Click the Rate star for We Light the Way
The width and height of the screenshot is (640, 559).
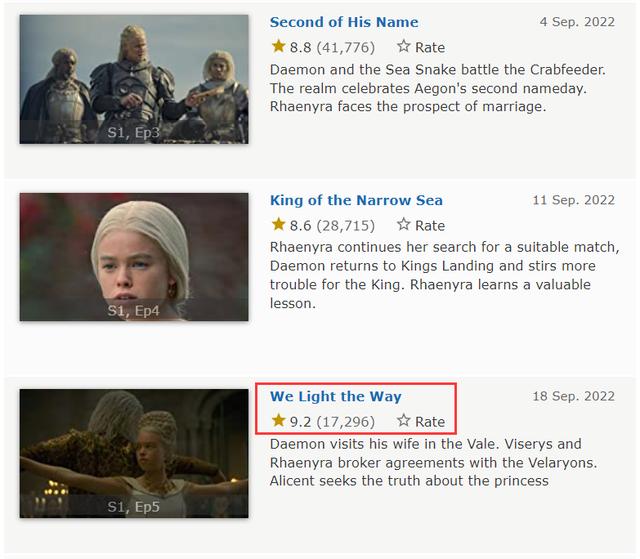403,420
